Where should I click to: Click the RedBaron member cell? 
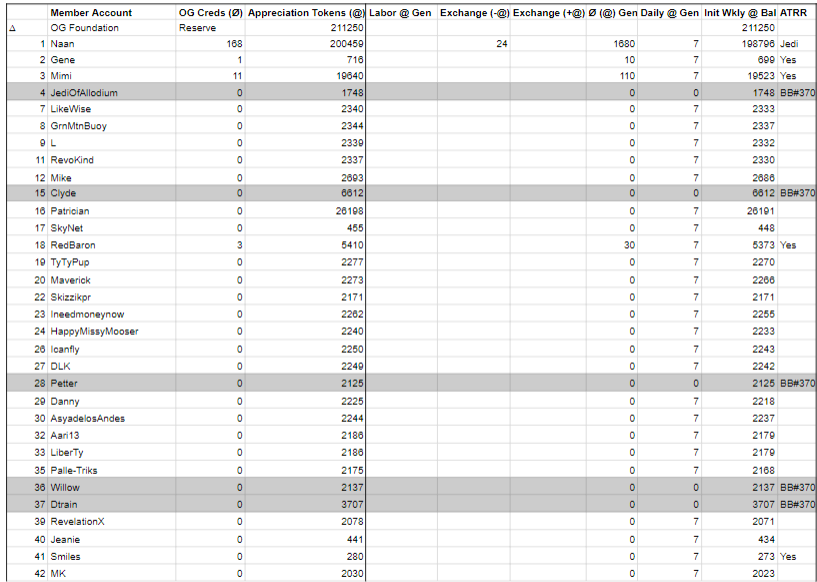coord(112,245)
